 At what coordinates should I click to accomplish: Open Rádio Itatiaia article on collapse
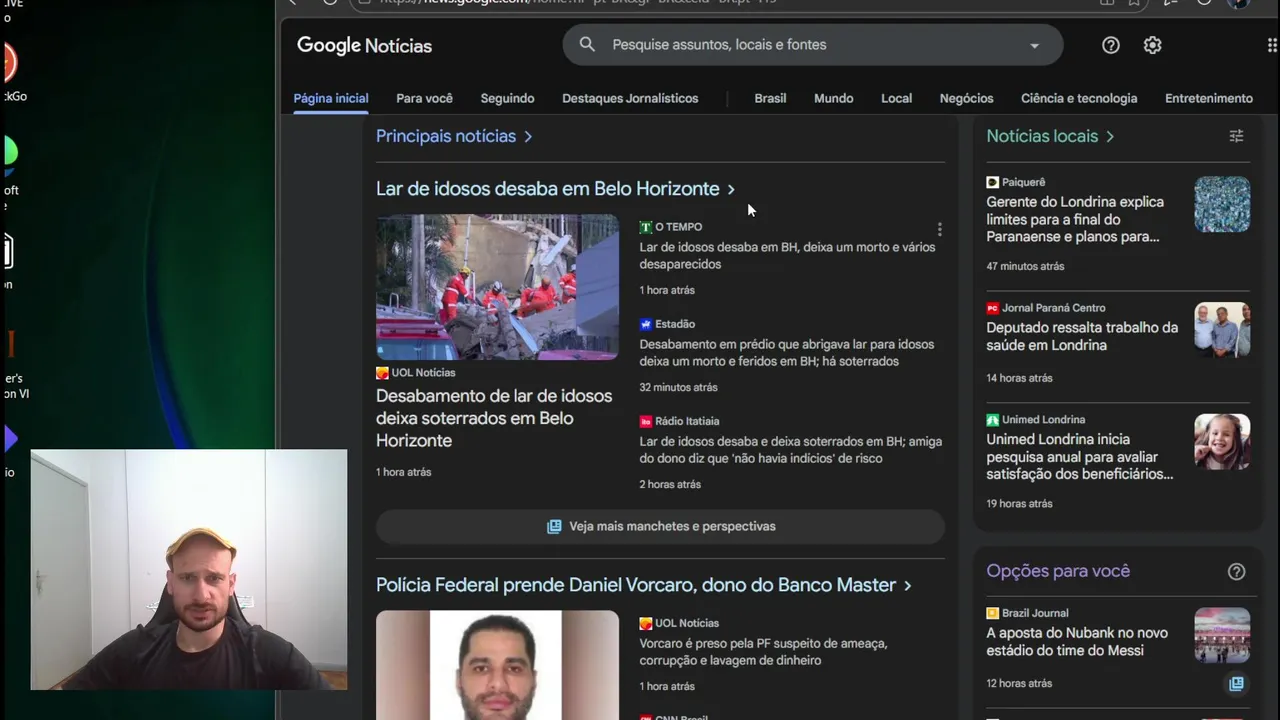[790, 450]
